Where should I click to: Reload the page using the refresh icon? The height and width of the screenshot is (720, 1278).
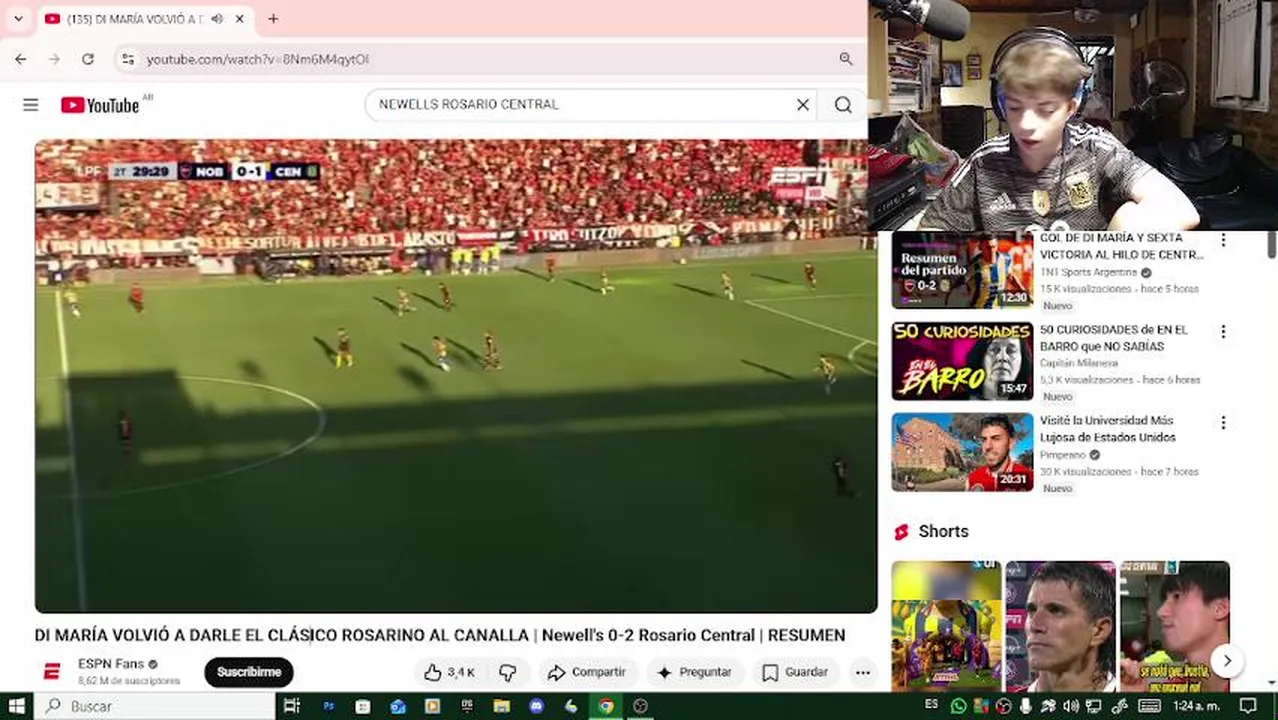(88, 59)
